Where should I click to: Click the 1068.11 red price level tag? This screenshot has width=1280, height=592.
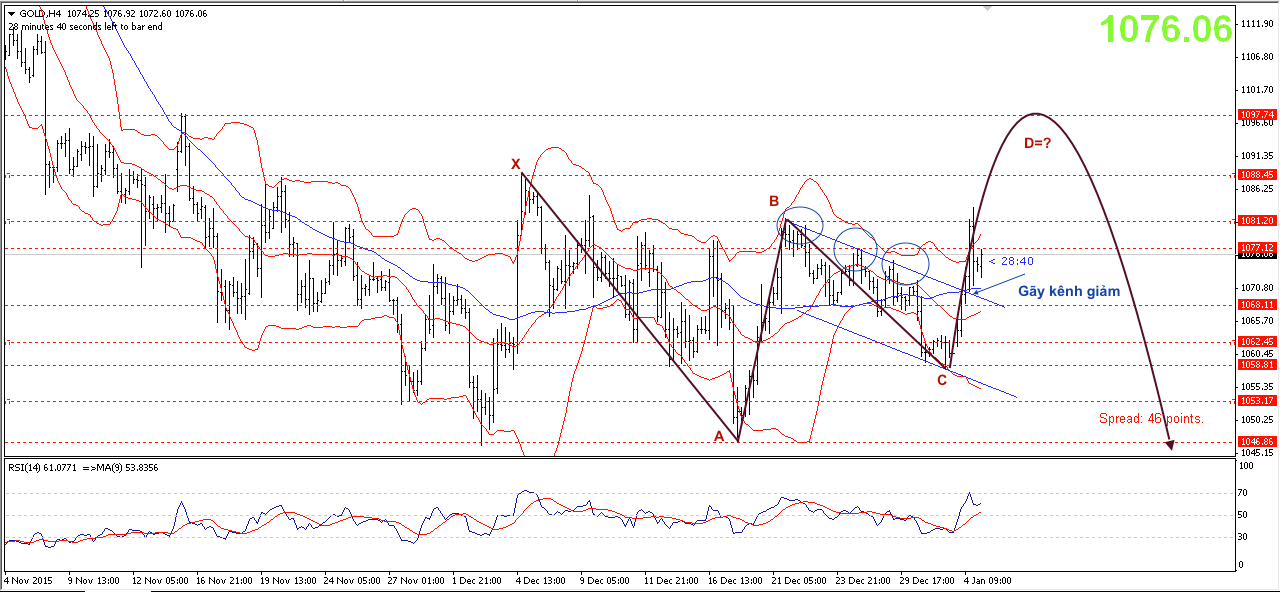(1256, 304)
